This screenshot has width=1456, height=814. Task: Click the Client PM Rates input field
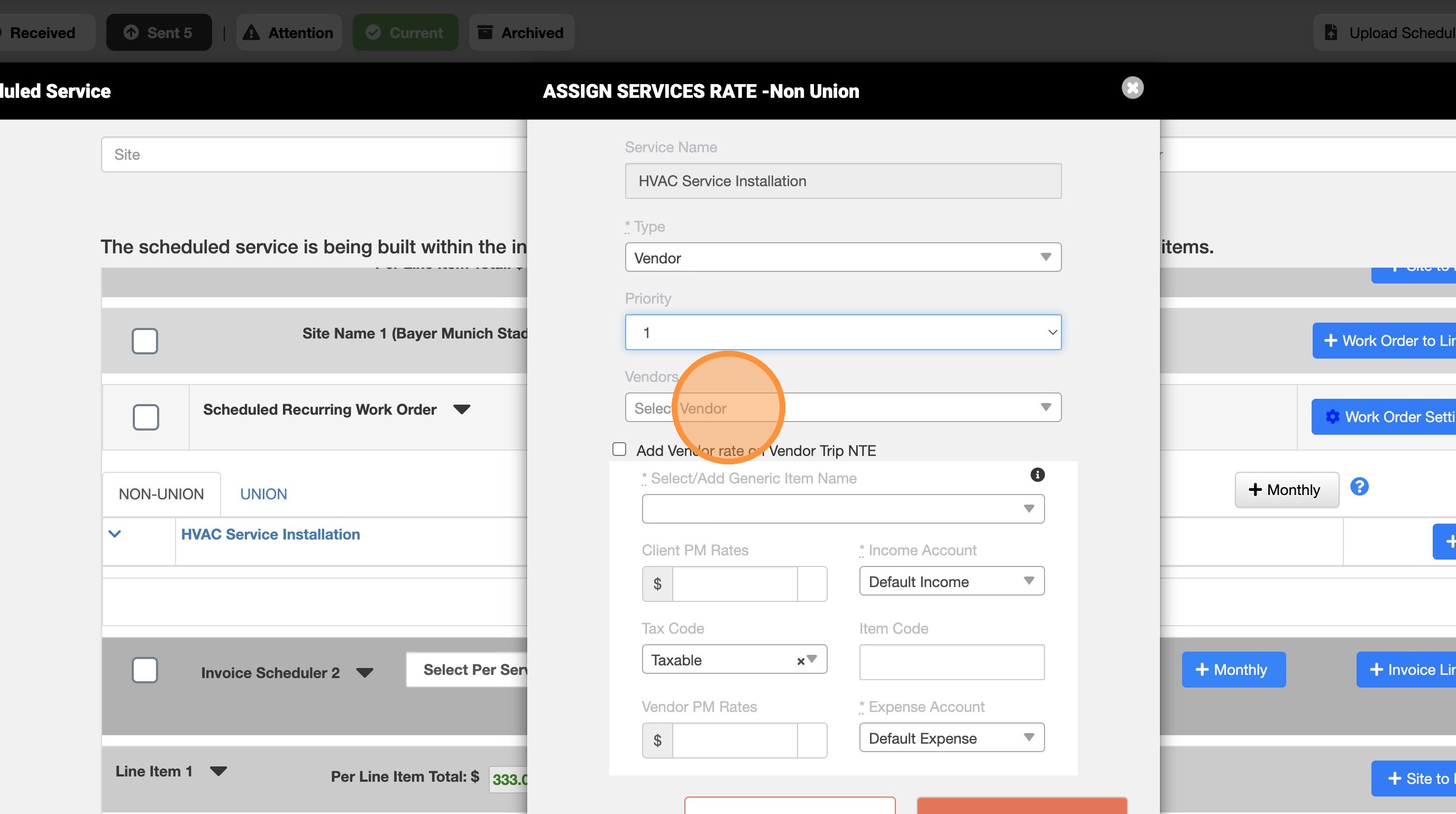coord(734,583)
